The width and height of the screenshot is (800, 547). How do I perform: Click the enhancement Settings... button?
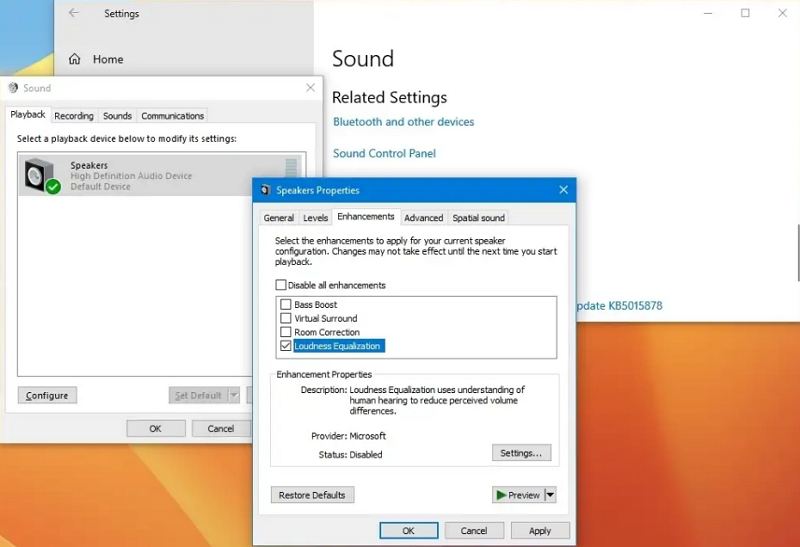pyautogui.click(x=521, y=453)
